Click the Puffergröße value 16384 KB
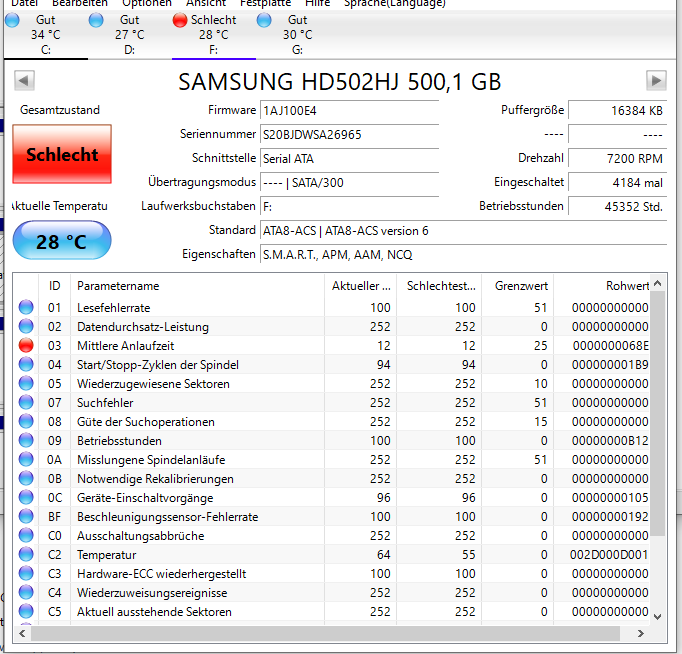This screenshot has width=682, height=654. [x=618, y=110]
